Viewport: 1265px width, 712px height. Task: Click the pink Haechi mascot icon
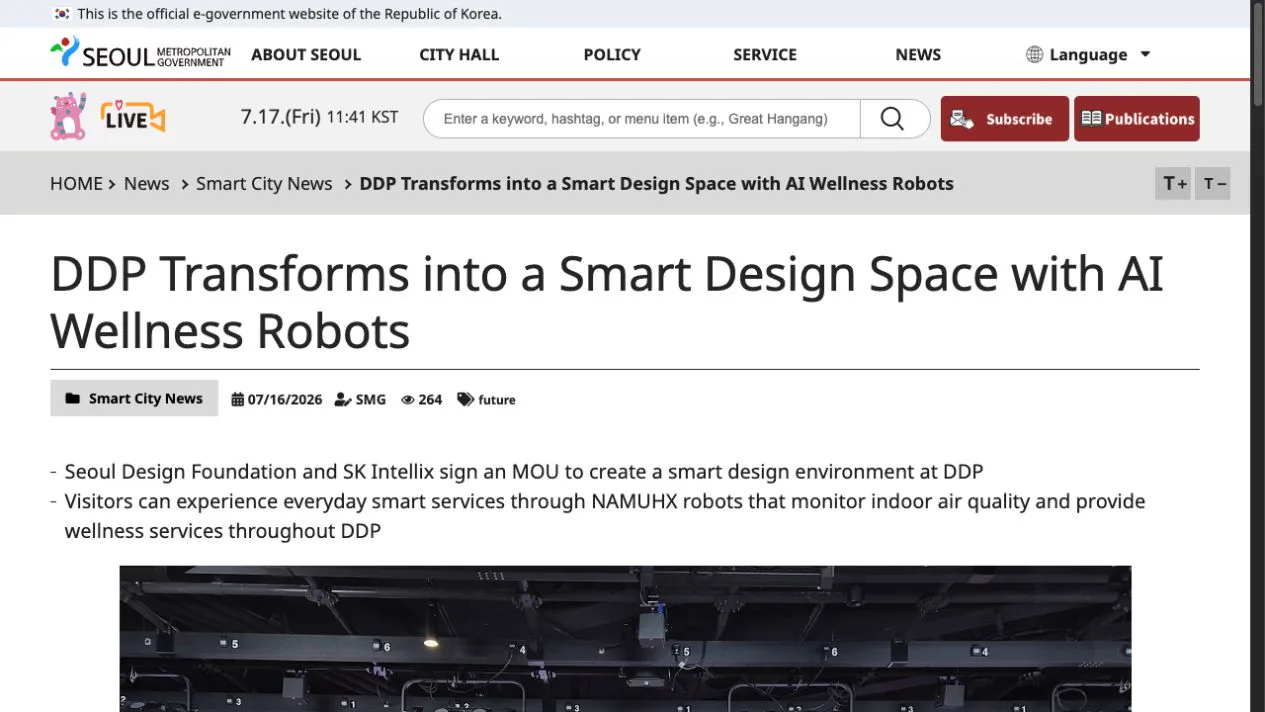tap(68, 117)
